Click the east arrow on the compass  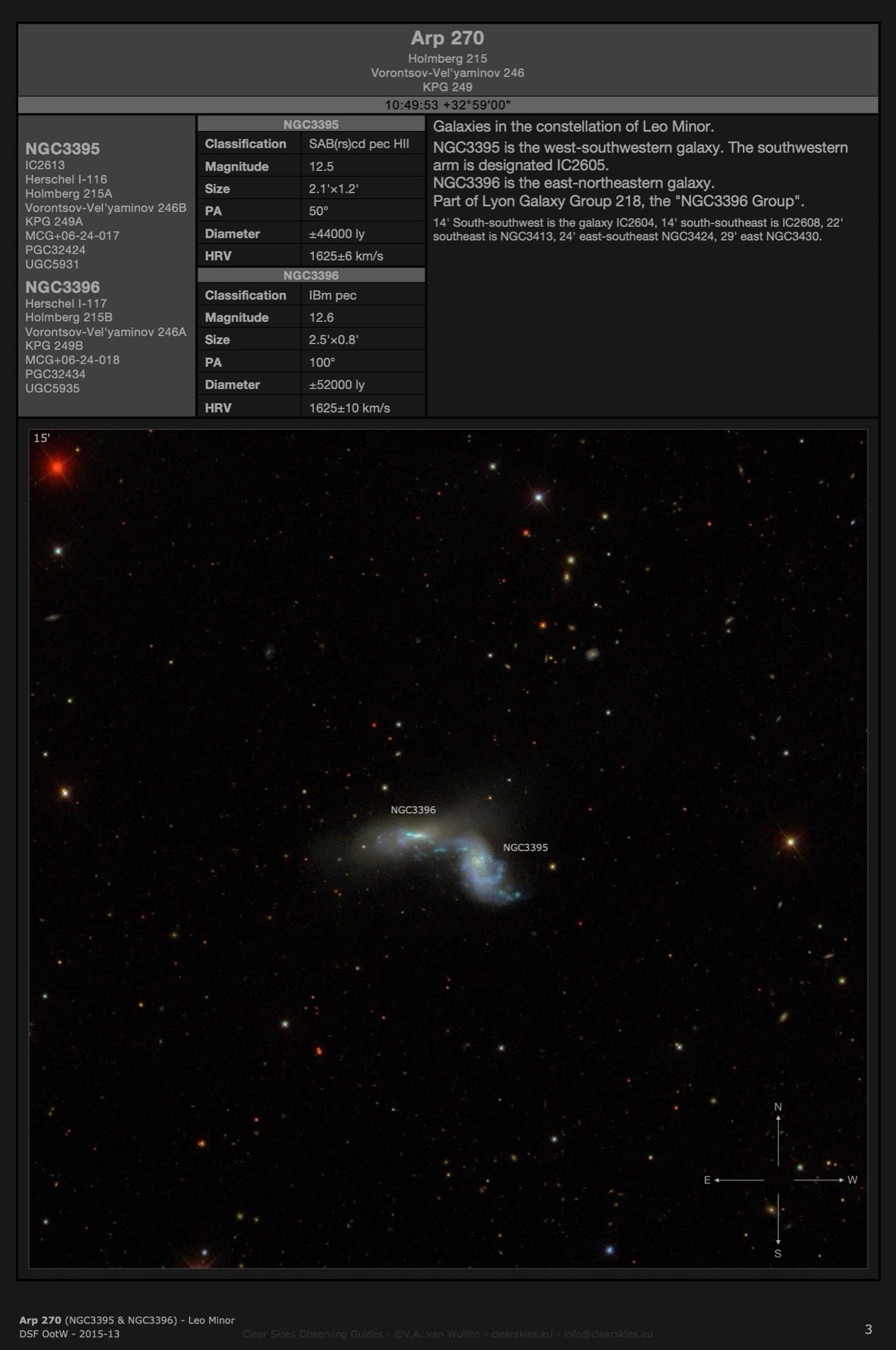click(x=738, y=1180)
